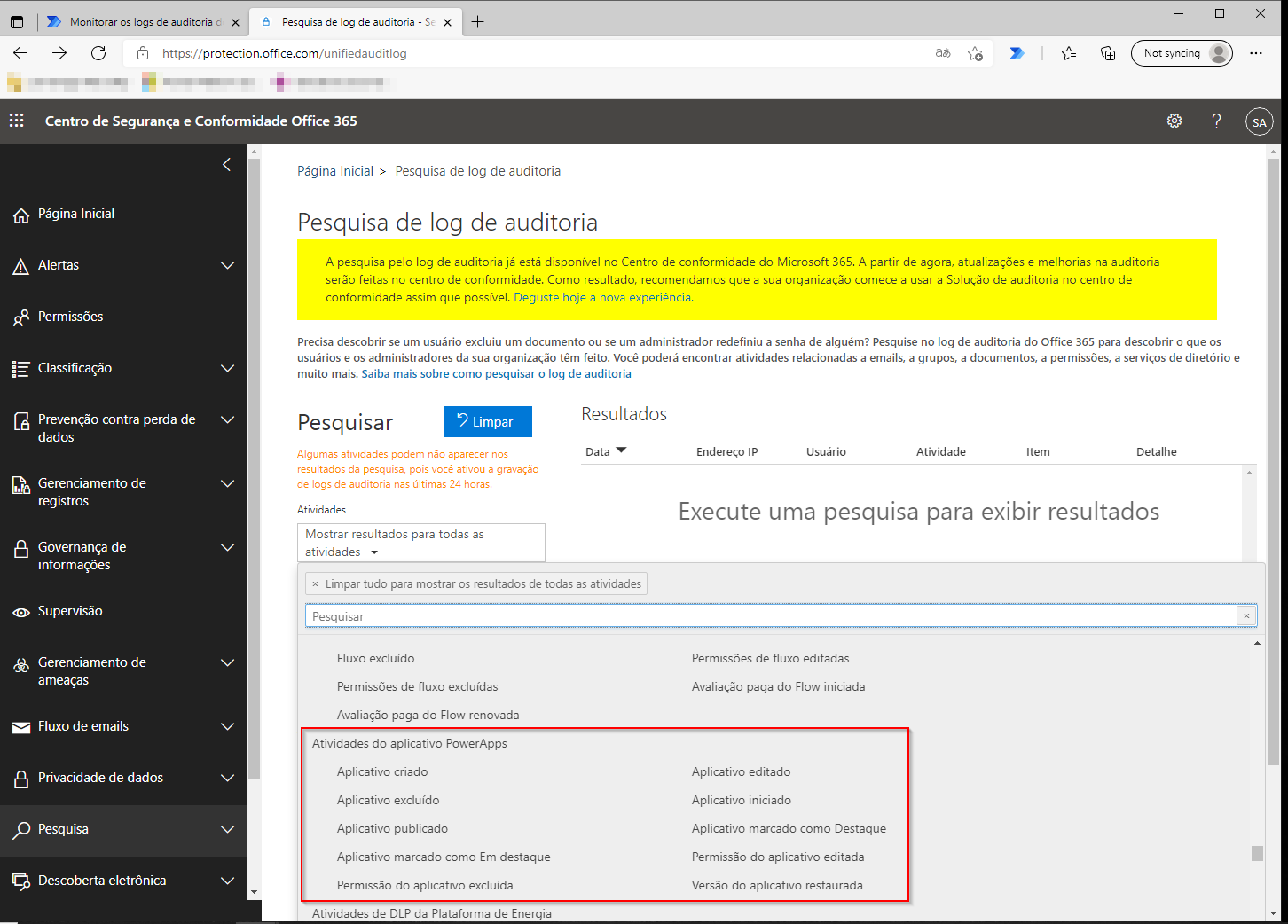Viewport: 1288px width, 924px height.
Task: Open the settings gear in the header
Action: point(1174,121)
